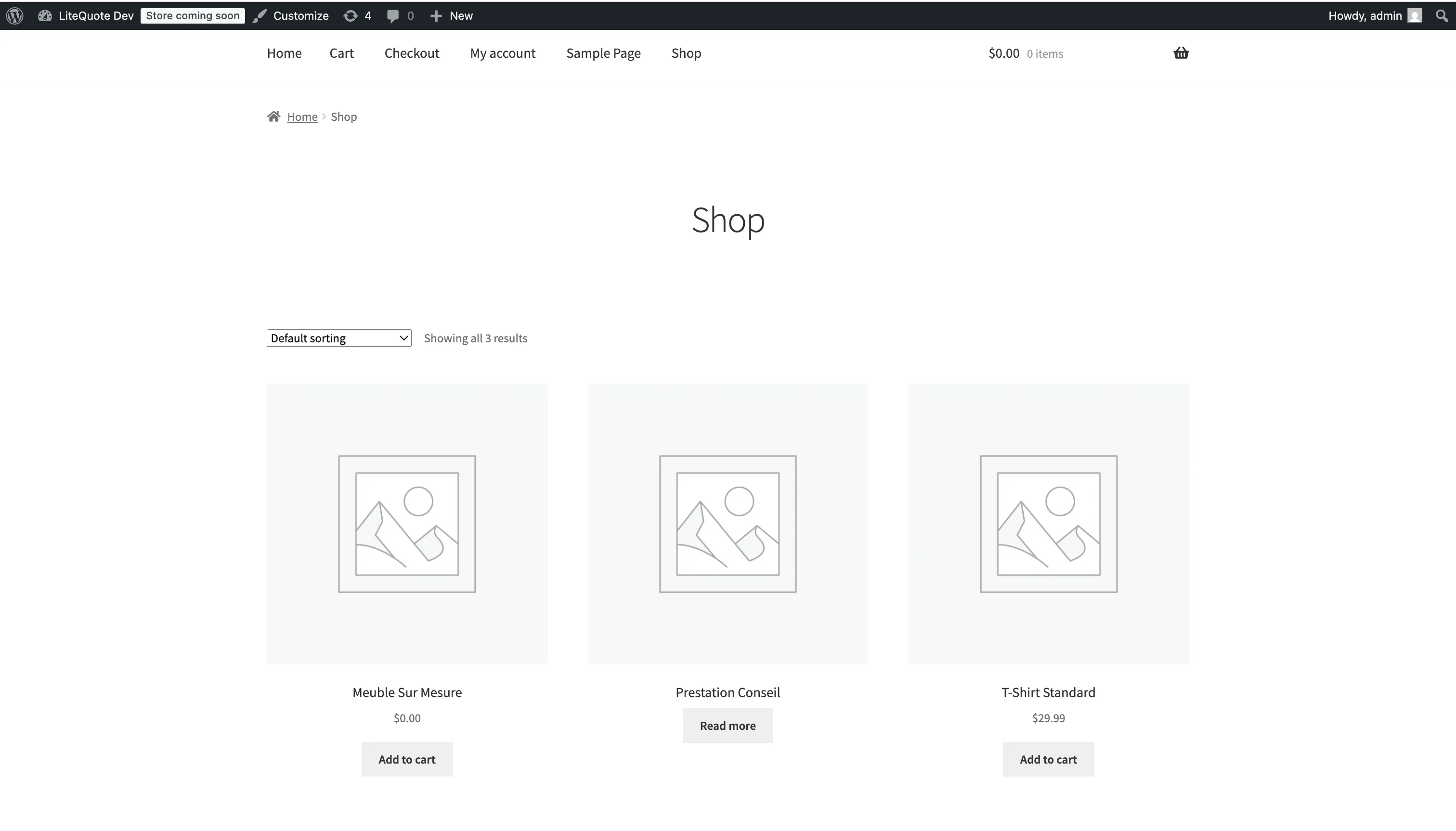Add Meuble Sur Mesure to cart
The width and height of the screenshot is (1456, 831).
click(x=407, y=759)
